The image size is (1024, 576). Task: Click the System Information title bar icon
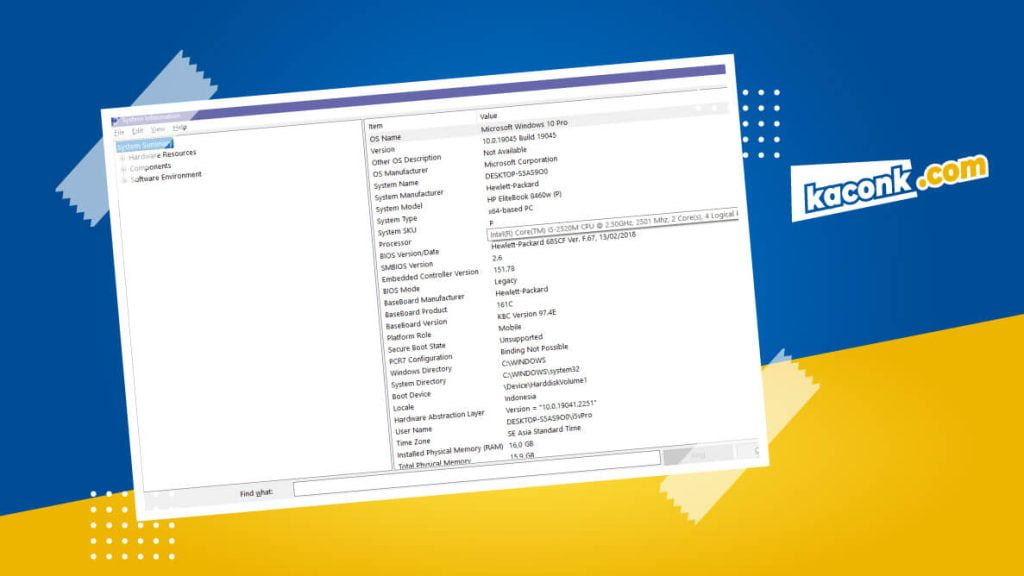pos(115,121)
